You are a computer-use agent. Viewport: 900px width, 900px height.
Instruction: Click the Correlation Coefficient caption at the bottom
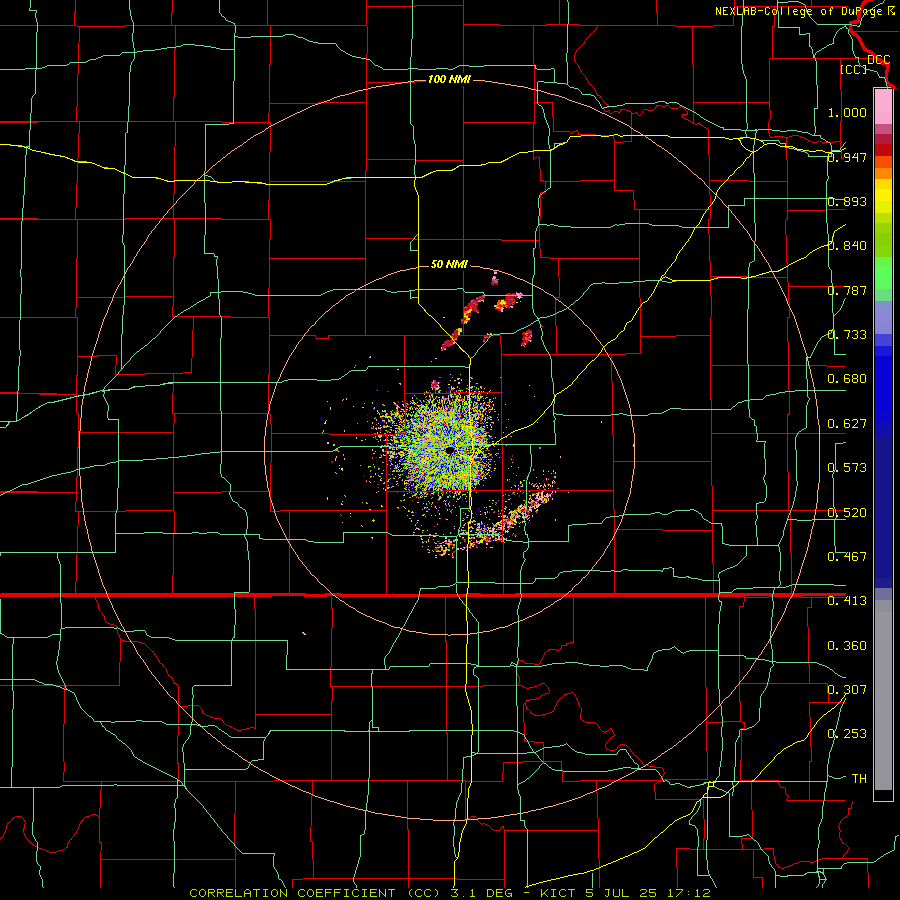click(x=450, y=893)
